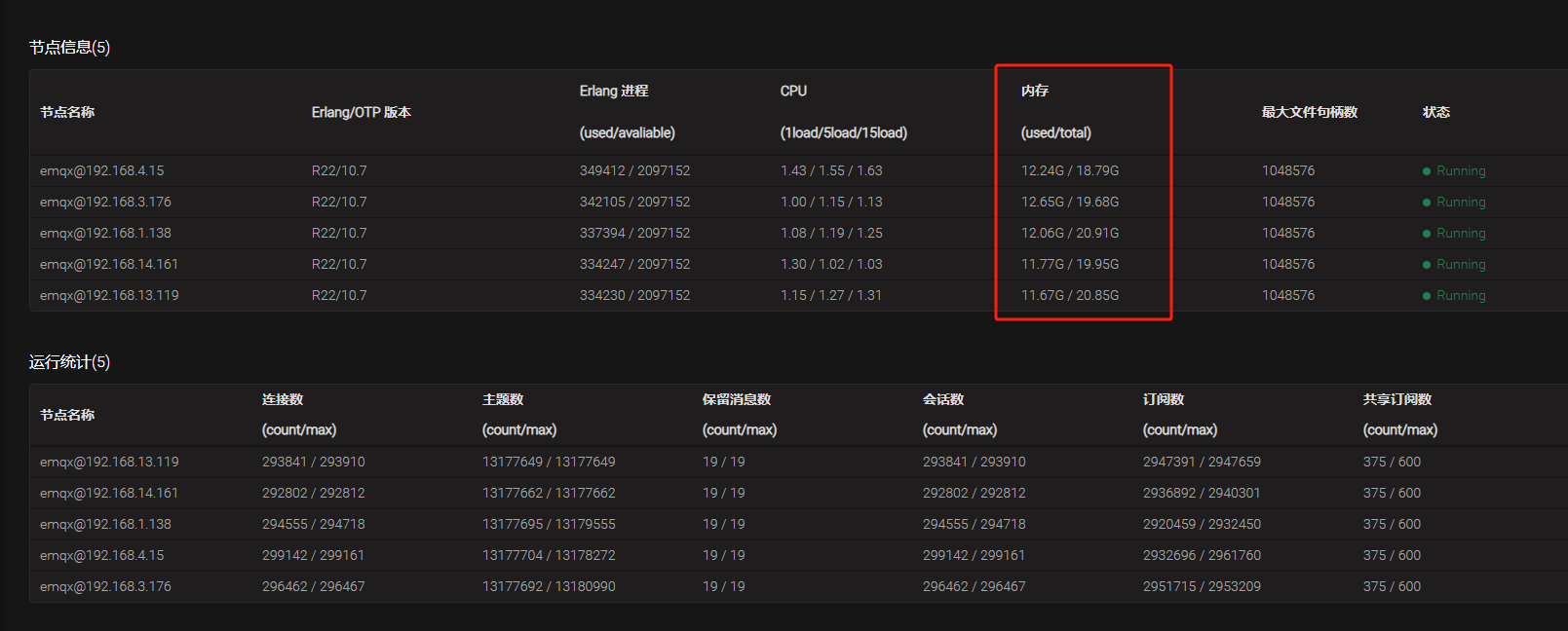The height and width of the screenshot is (631, 1568).
Task: Click the green Running dot for emqx@192.168.4.15
Action: pyautogui.click(x=1427, y=171)
